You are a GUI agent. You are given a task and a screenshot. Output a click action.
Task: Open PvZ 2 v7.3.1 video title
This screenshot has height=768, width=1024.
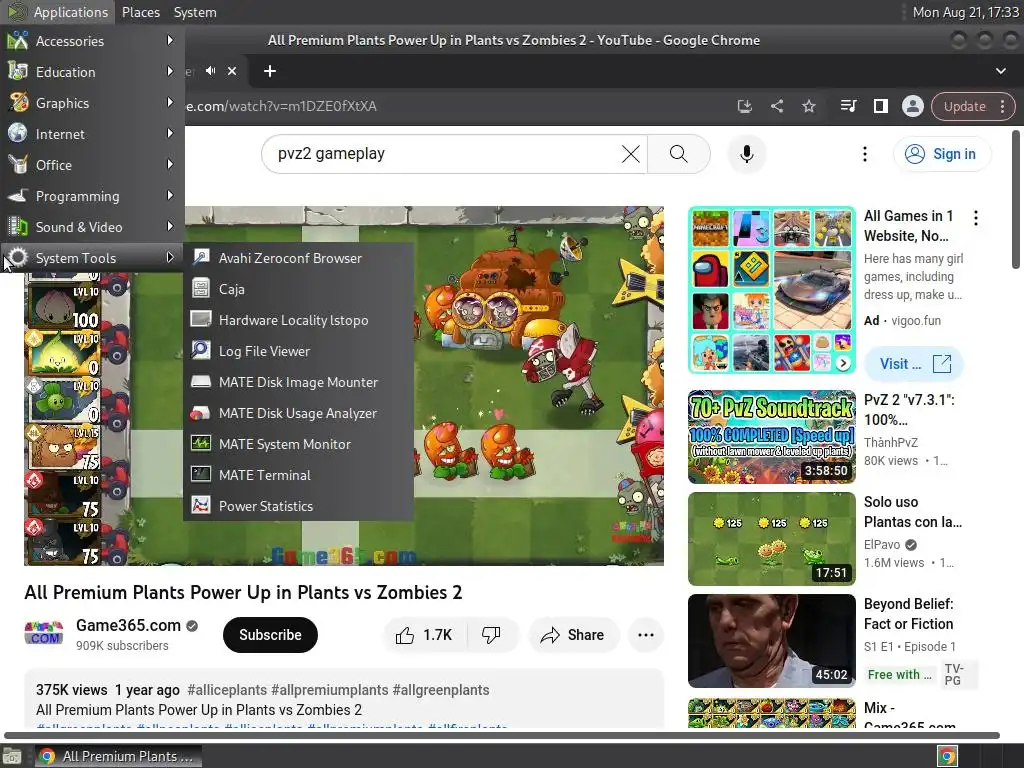click(909, 409)
